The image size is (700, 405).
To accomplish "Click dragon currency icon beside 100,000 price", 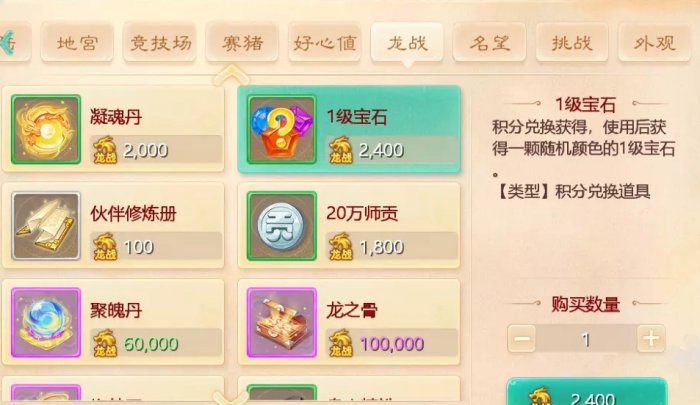I will click(x=341, y=343).
